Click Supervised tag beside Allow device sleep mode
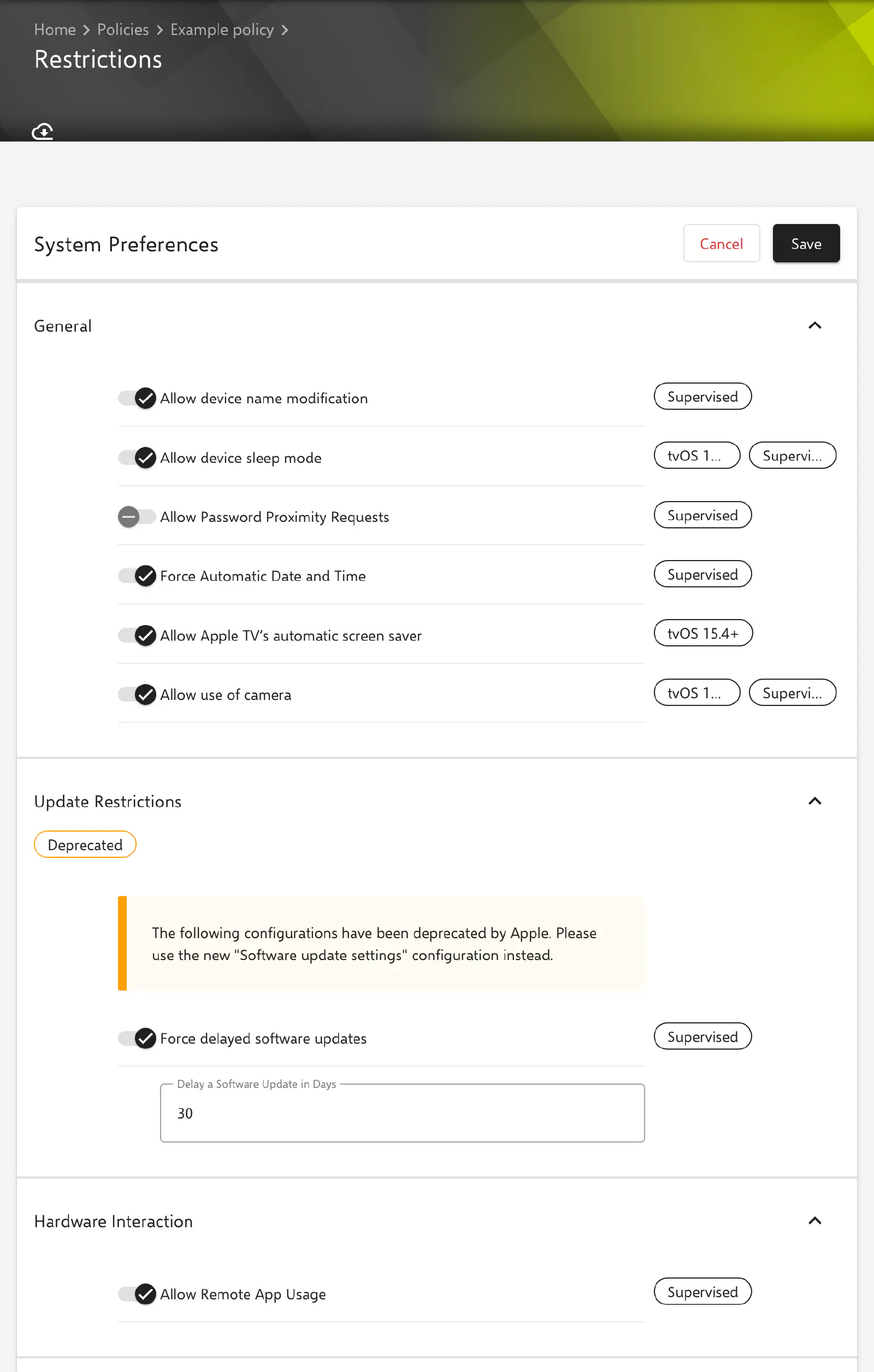874x1372 pixels. click(x=792, y=456)
